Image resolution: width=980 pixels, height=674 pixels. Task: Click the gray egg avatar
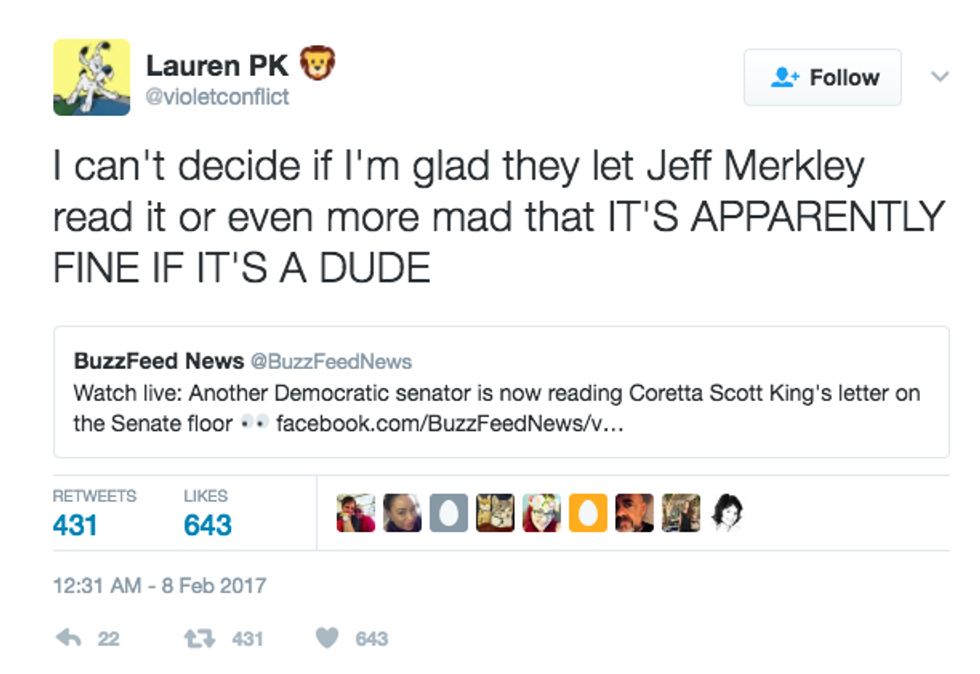[x=448, y=513]
